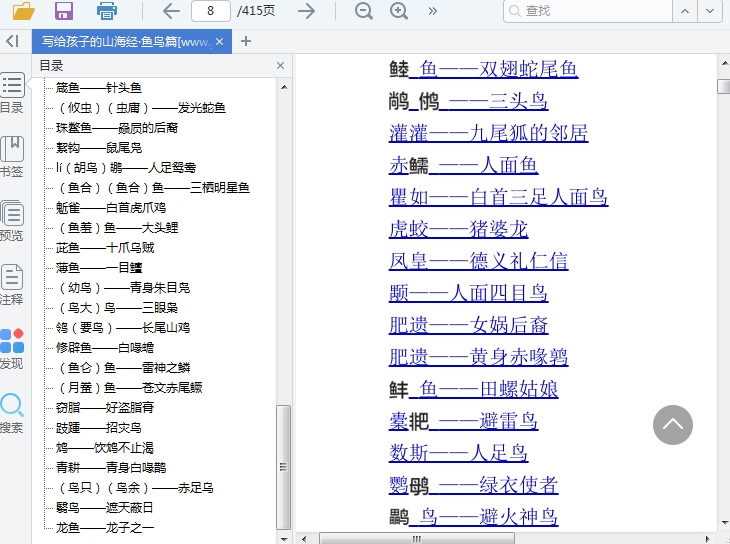Go to the next page arrow
The height and width of the screenshot is (544, 730).
[x=306, y=11]
